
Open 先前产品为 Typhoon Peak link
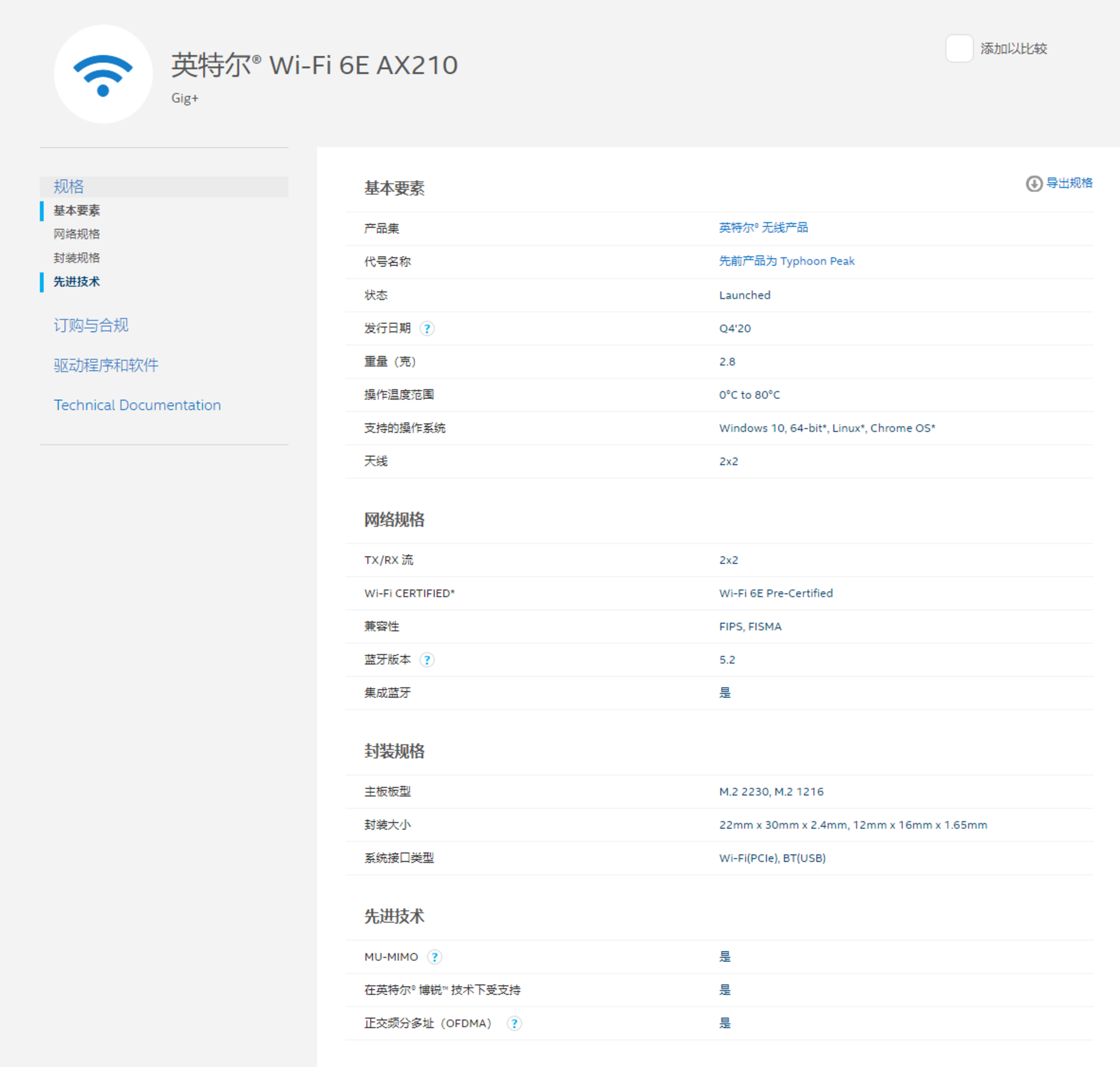786,261
